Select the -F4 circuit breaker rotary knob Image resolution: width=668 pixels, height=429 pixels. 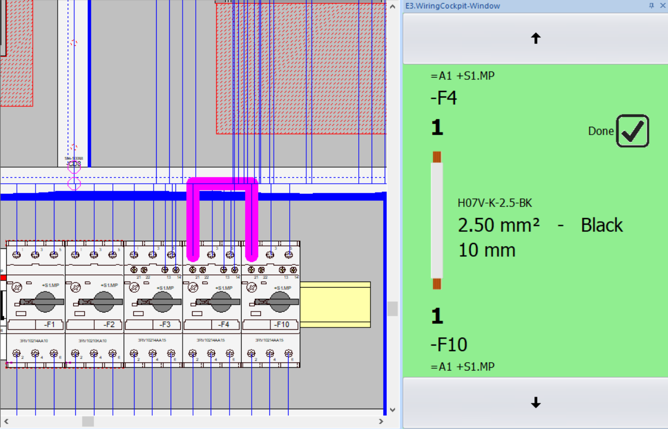click(x=221, y=299)
